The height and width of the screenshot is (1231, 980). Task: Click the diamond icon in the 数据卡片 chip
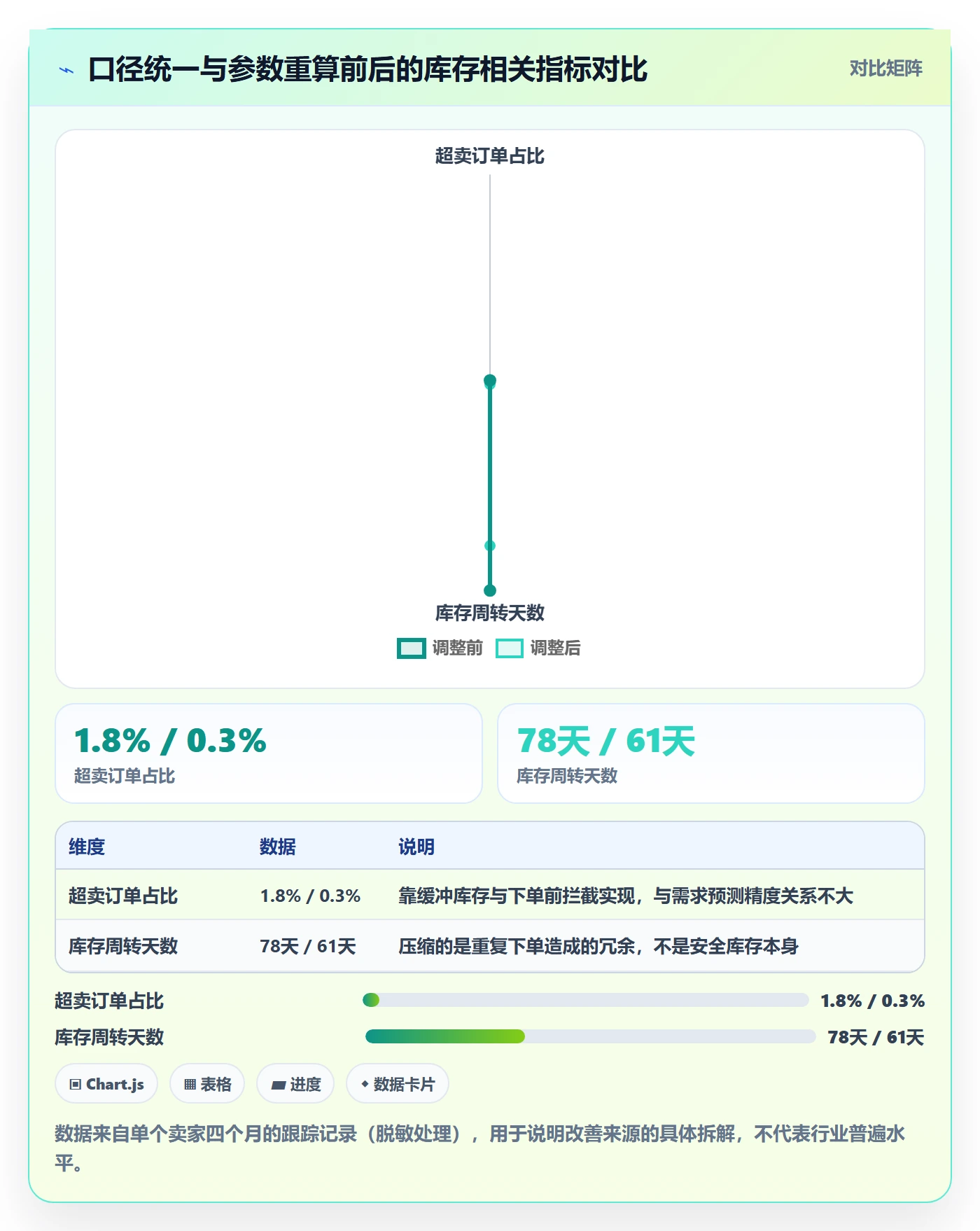tap(365, 1084)
